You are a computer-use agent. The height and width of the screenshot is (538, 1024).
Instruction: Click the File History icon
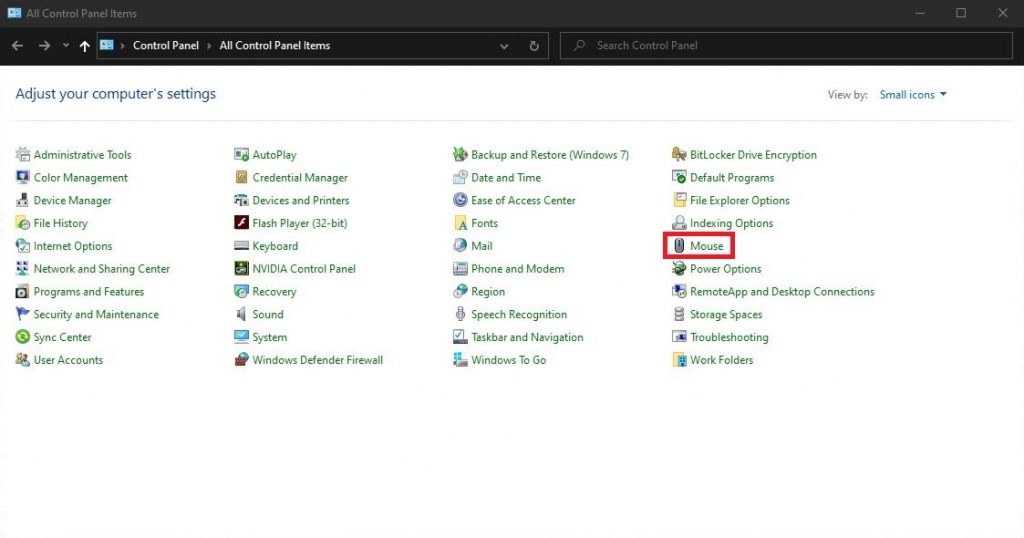click(23, 223)
